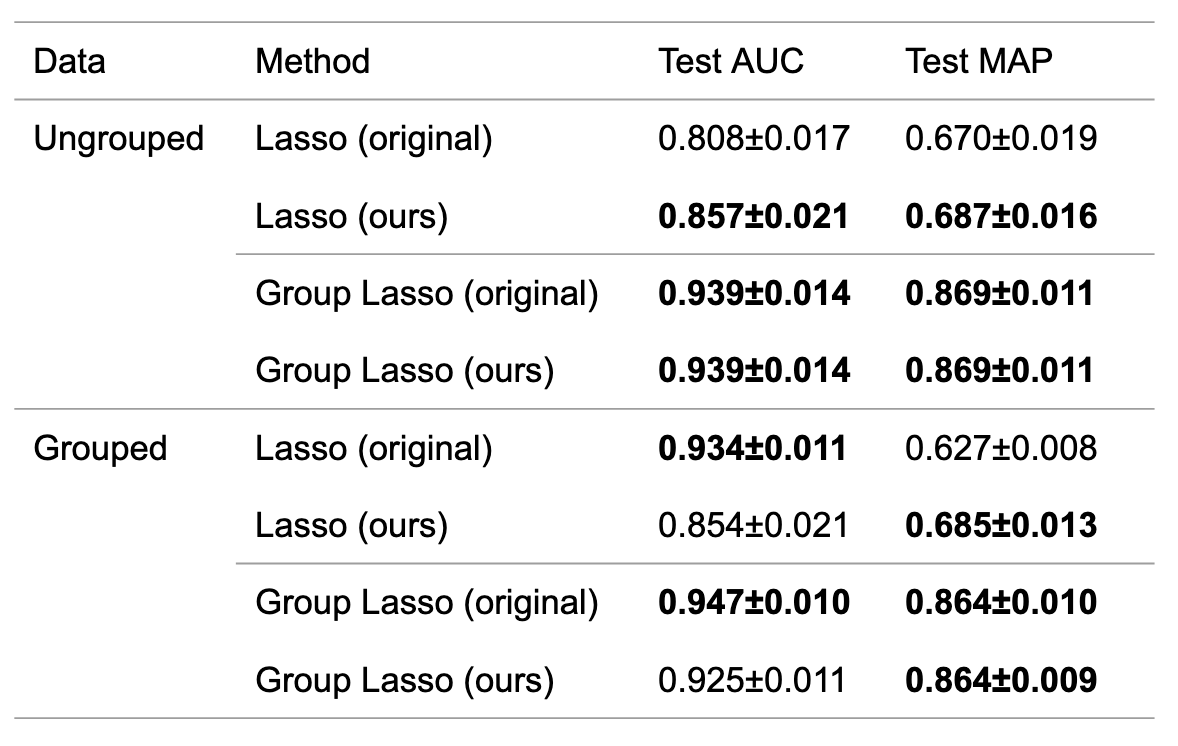Click Lasso (original) in the Grouped section

point(374,449)
